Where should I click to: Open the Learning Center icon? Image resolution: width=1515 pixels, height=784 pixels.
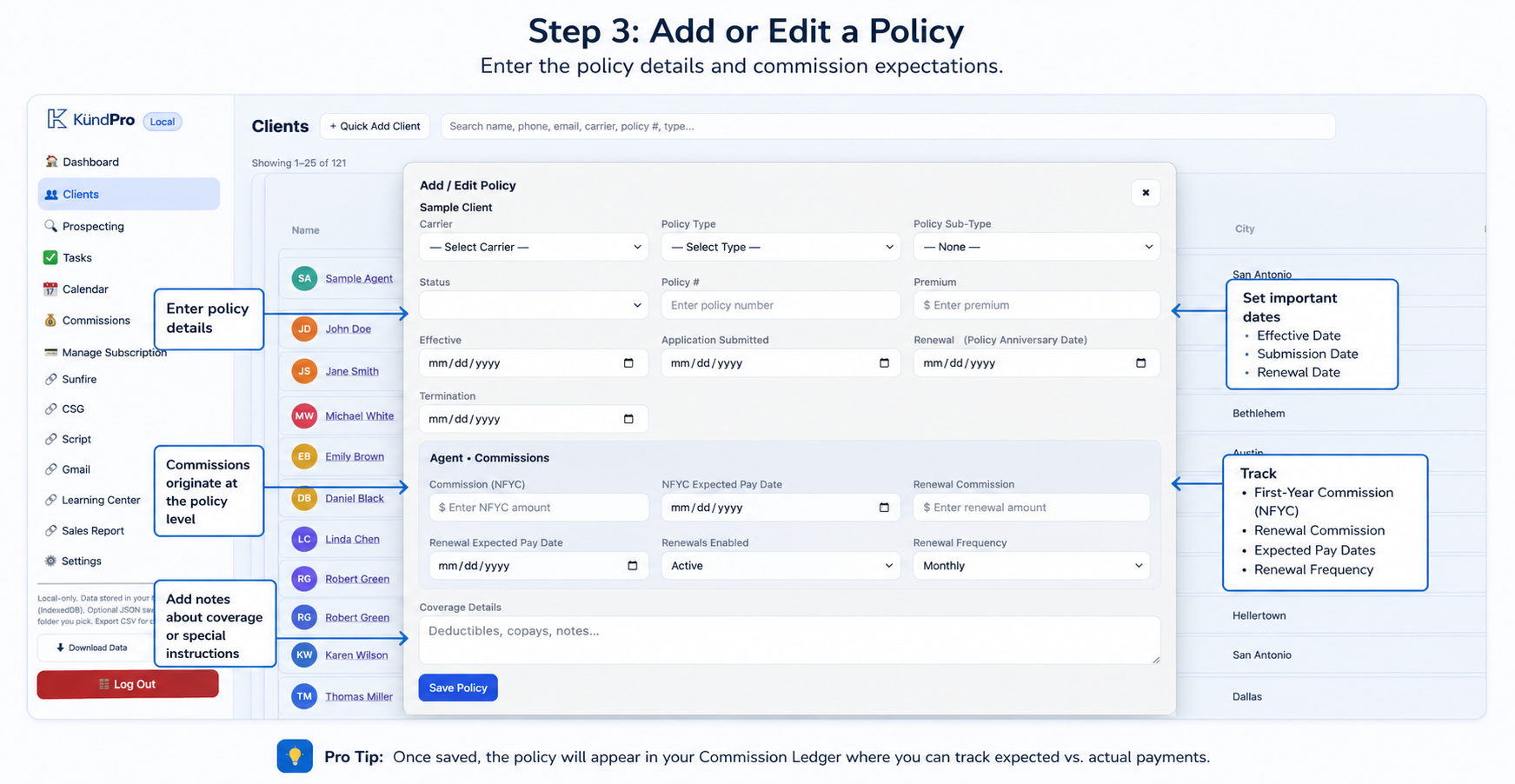click(51, 500)
